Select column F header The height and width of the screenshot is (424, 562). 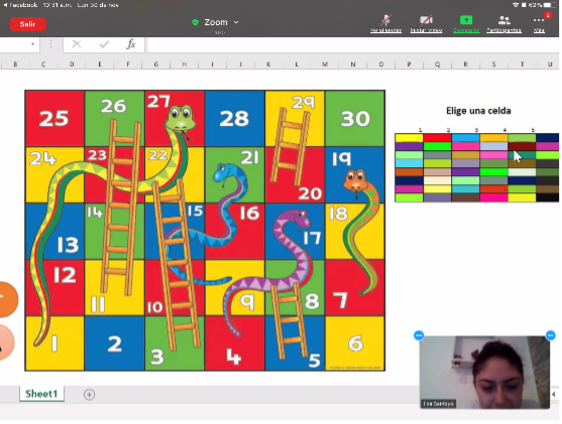(x=128, y=64)
